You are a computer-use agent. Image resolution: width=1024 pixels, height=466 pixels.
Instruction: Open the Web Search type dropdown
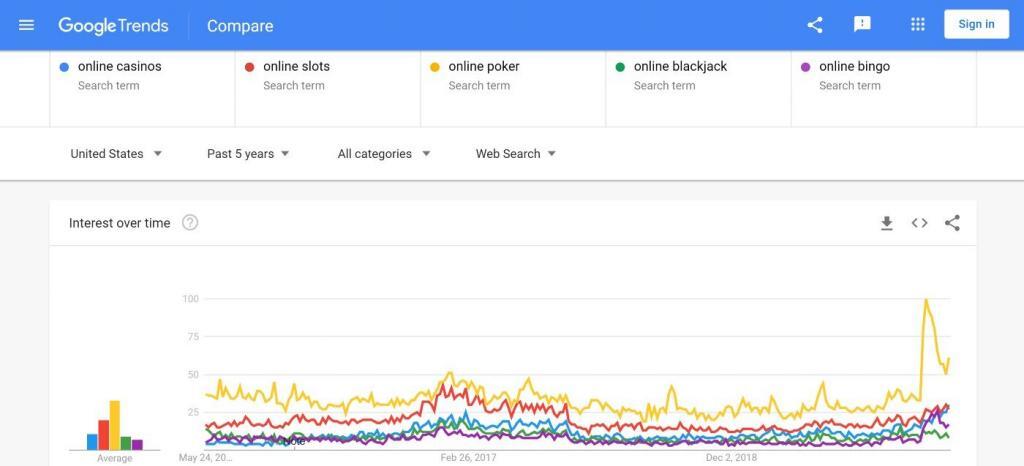tap(515, 154)
